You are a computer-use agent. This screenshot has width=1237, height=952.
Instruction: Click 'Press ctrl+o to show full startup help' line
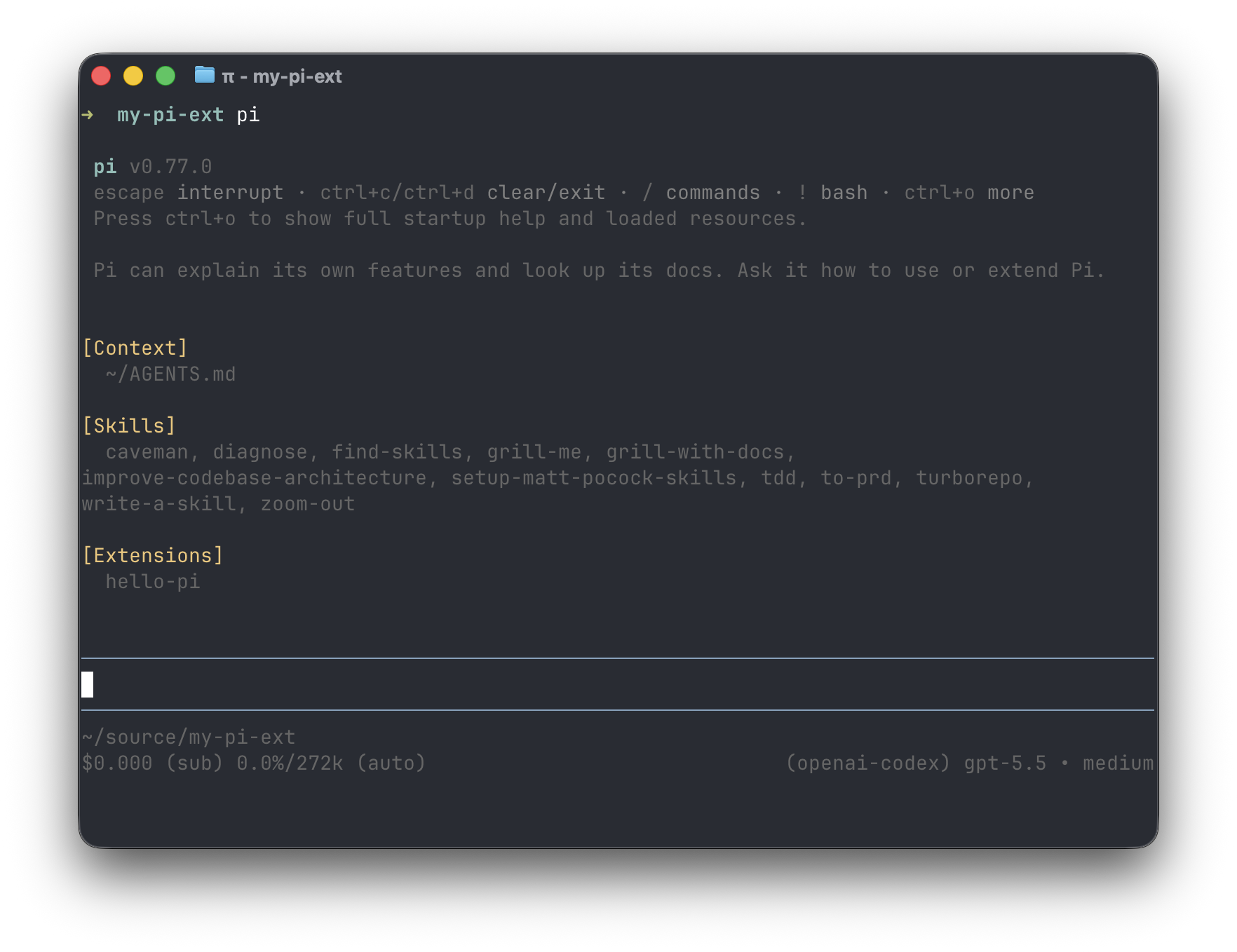tap(450, 219)
